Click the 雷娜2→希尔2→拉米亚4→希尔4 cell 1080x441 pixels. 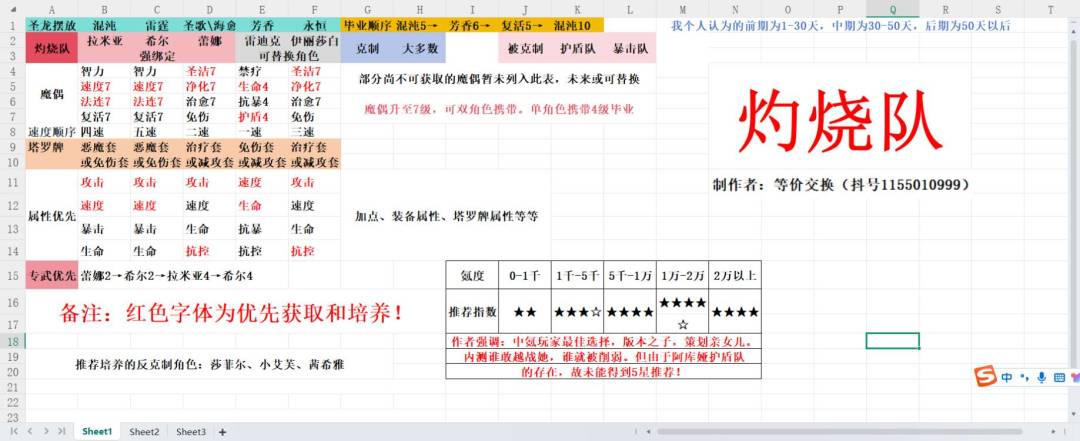167,276
